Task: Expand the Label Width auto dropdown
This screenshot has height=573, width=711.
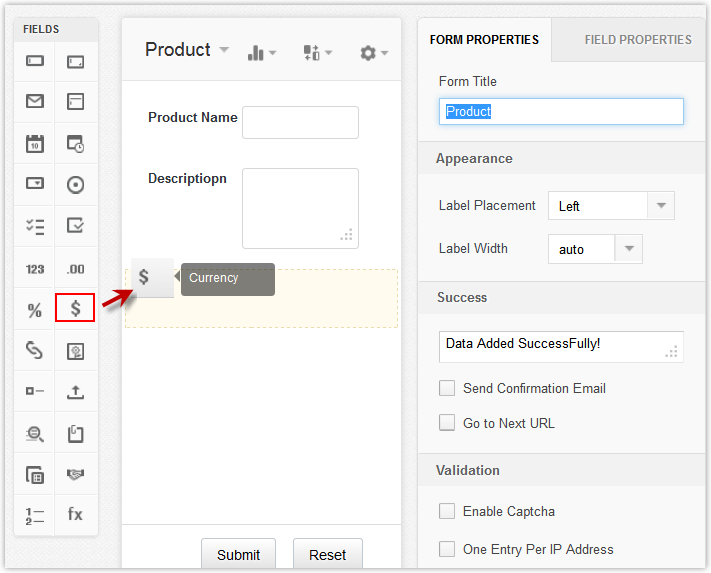Action: [x=594, y=249]
